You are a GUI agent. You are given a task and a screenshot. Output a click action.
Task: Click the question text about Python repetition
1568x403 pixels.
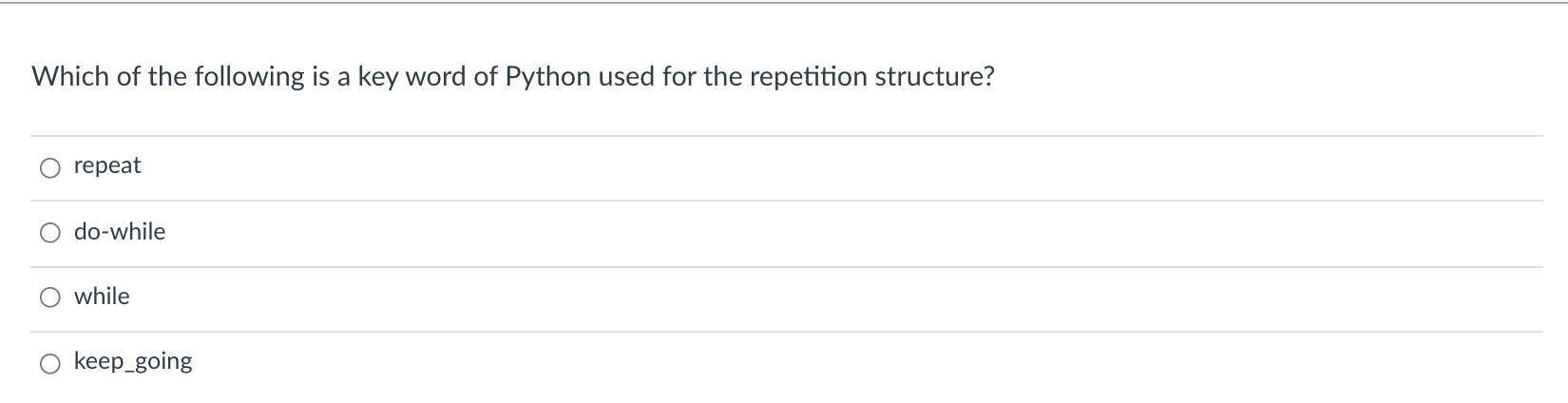[513, 76]
